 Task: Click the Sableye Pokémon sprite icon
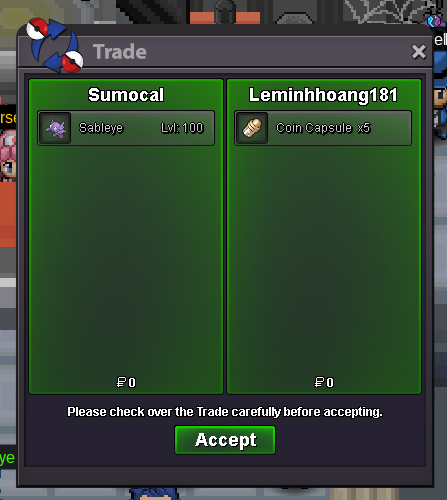[55, 128]
